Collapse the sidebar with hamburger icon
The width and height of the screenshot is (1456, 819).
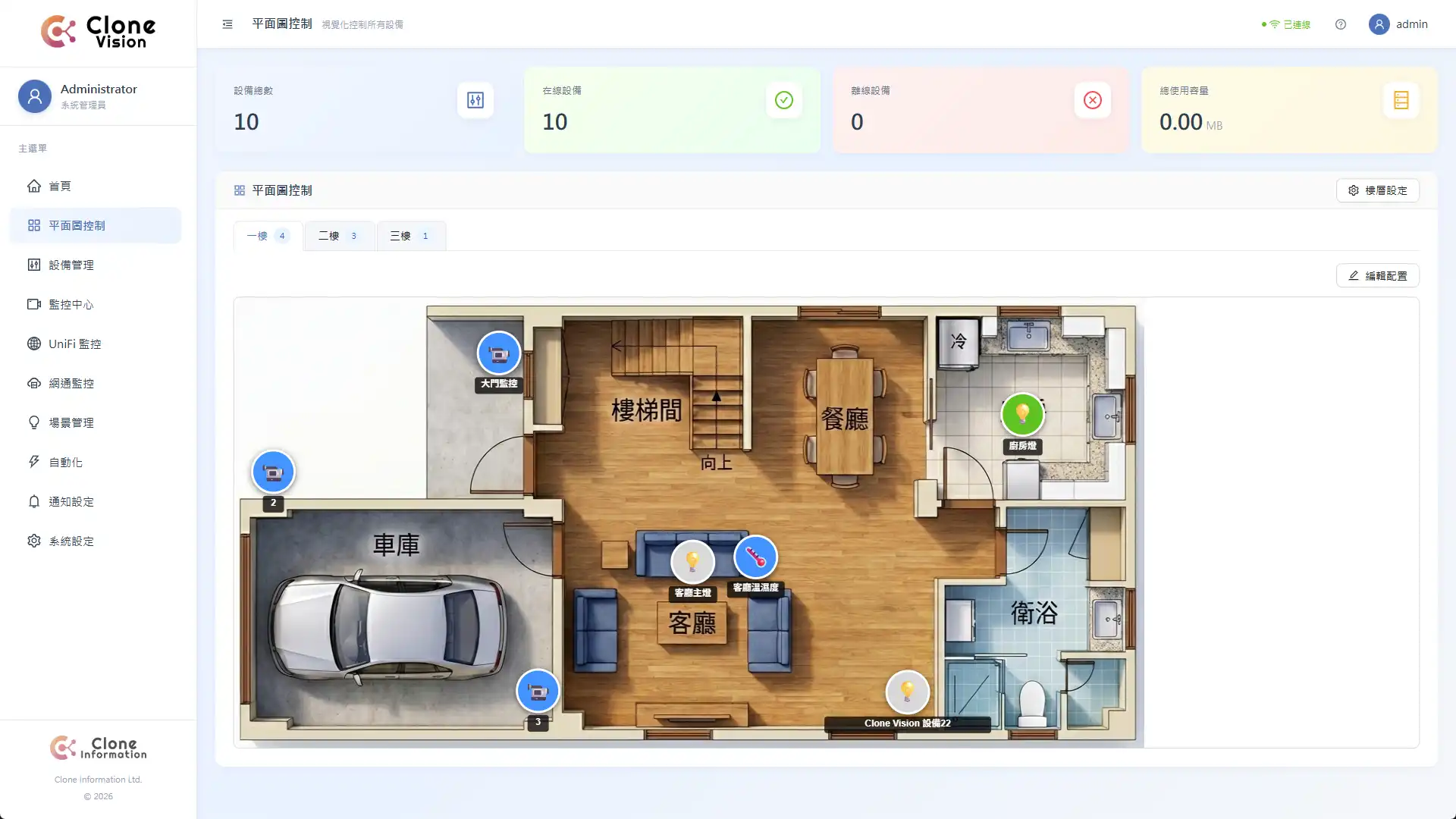227,24
